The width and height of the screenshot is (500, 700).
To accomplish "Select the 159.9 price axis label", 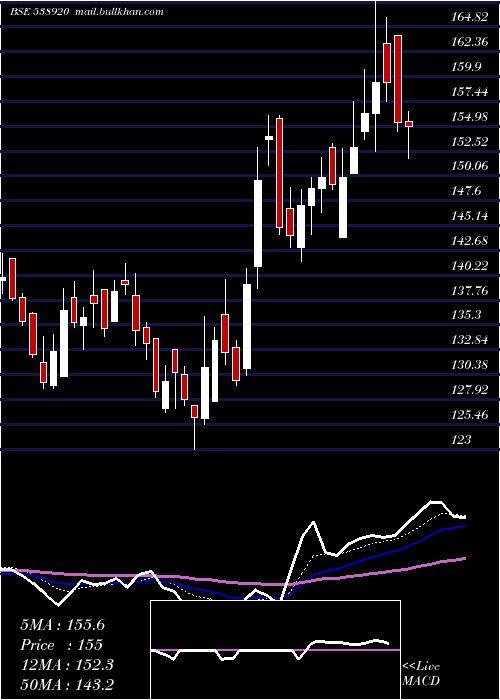I will tap(465, 67).
